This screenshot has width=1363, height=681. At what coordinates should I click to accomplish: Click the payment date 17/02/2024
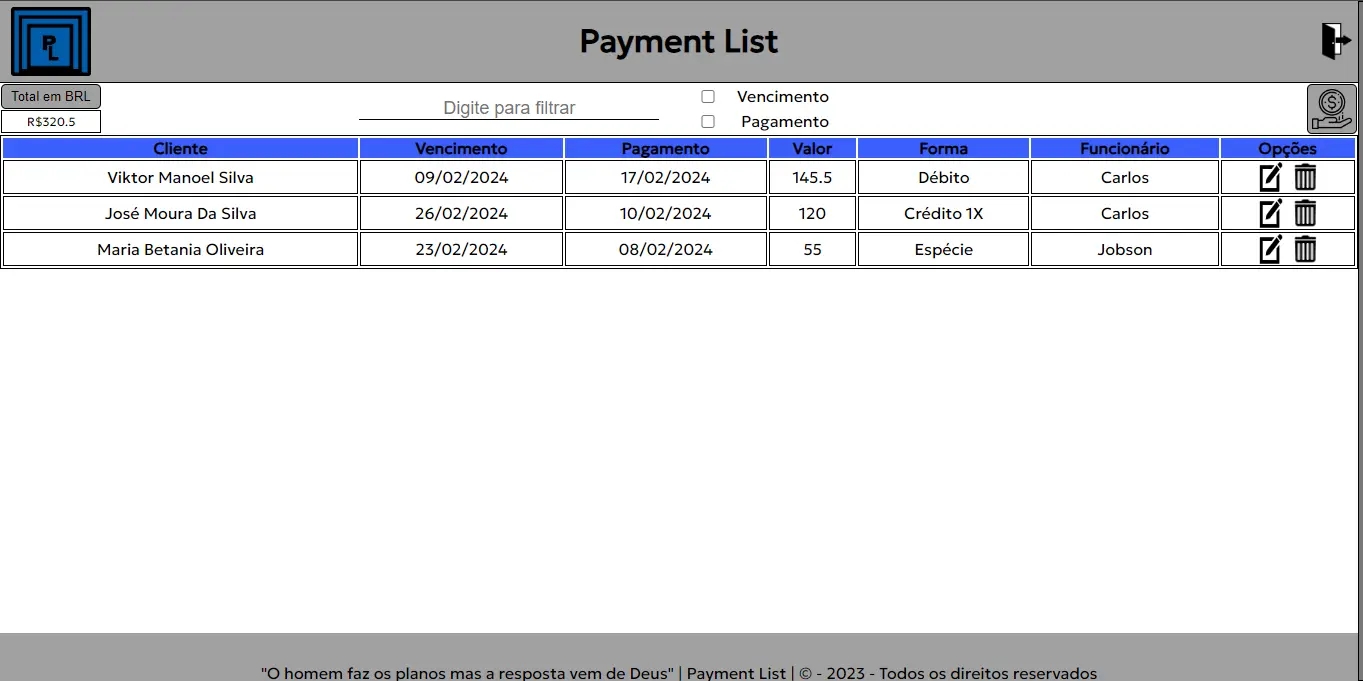tap(666, 178)
